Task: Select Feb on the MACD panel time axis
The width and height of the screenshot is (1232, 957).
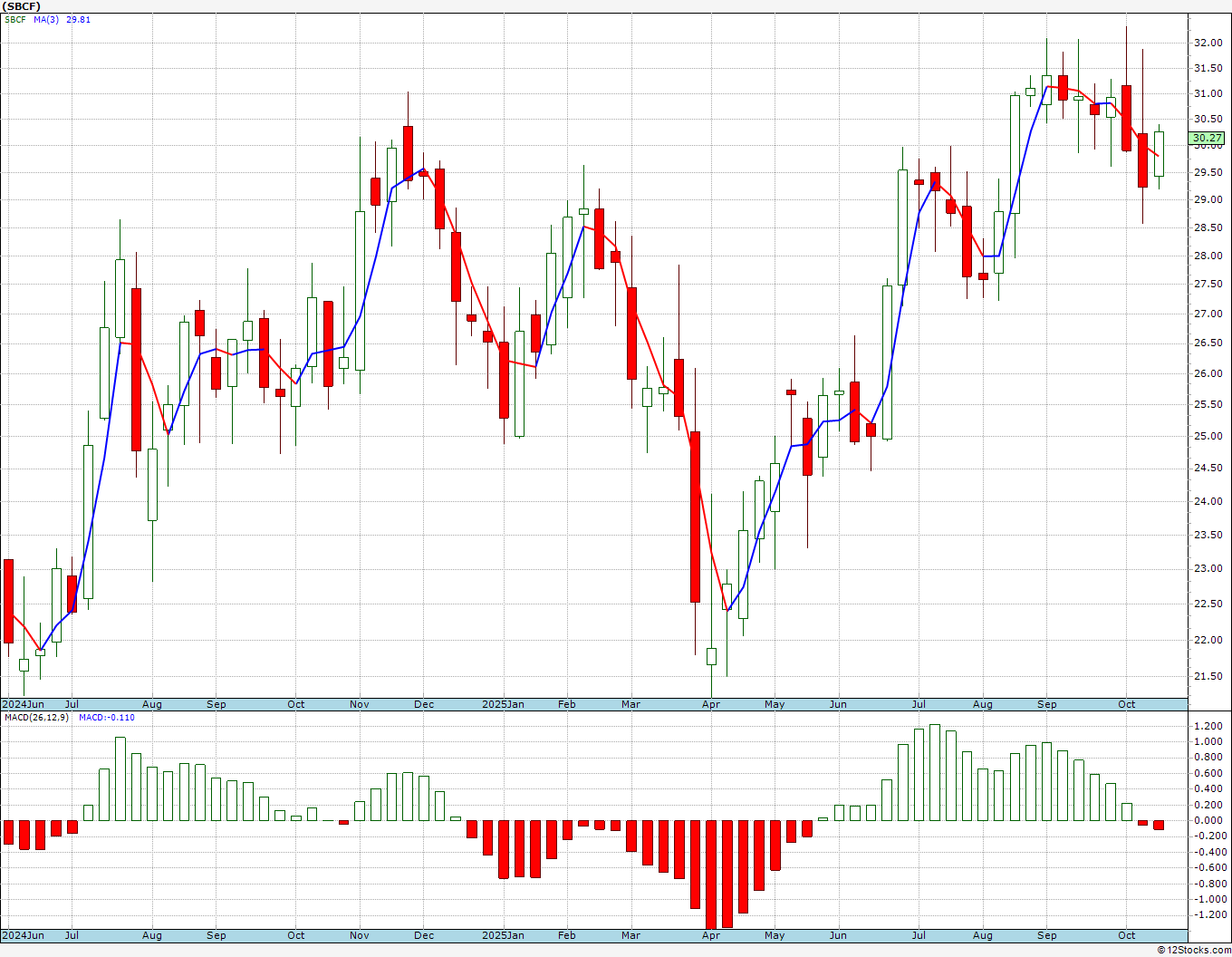Action: [567, 935]
